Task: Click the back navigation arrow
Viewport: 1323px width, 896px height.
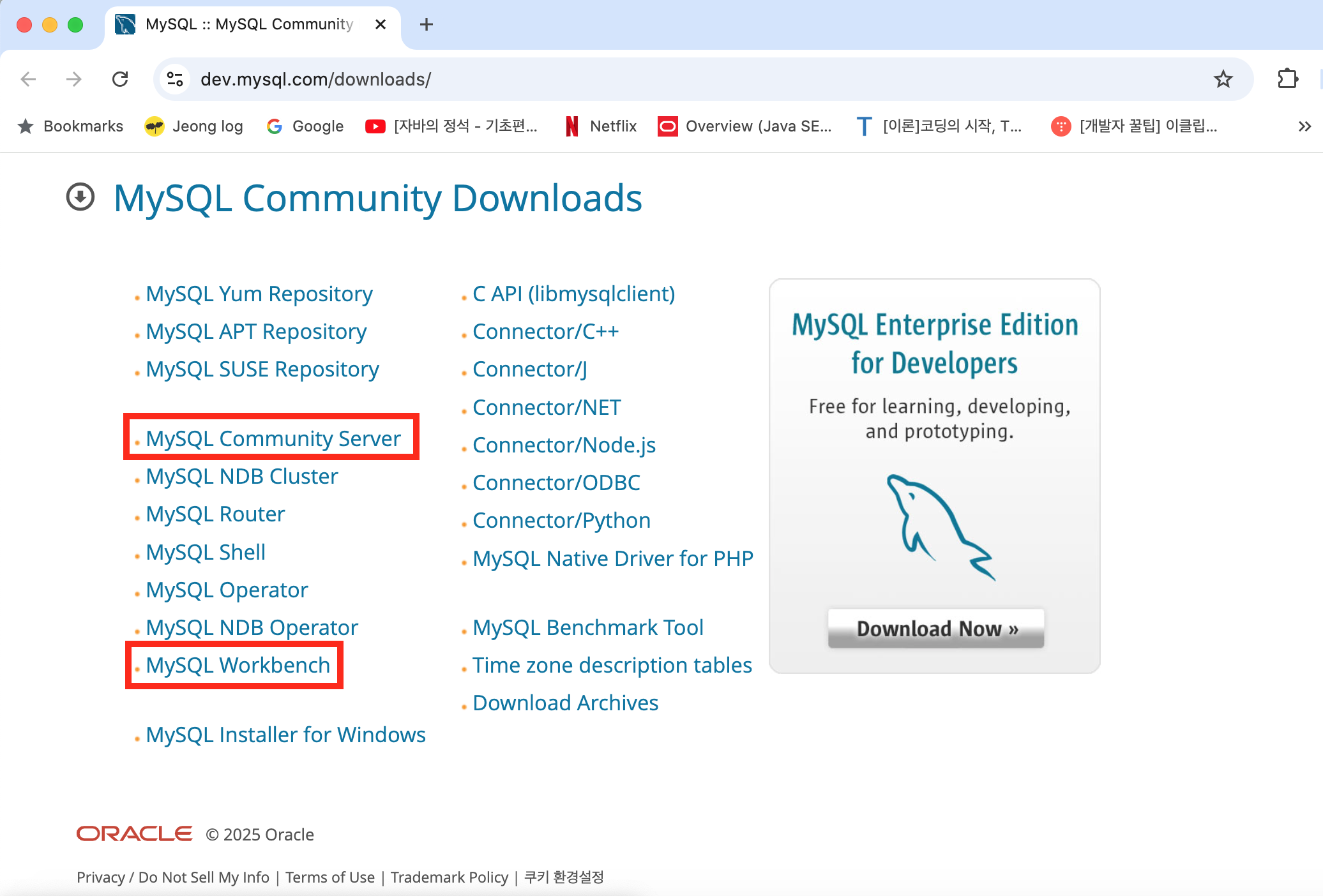Action: coord(28,79)
